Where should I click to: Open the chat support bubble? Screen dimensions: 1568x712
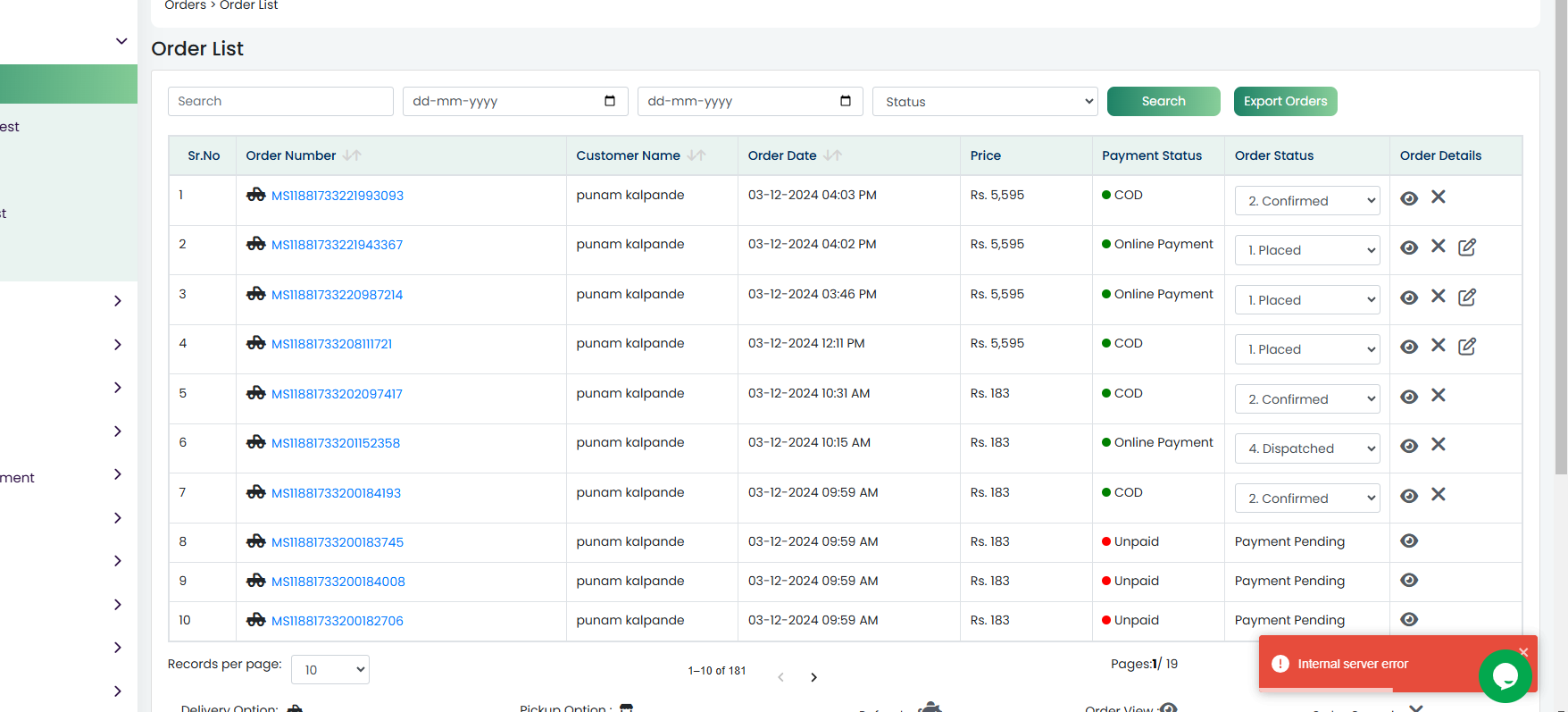point(1505,676)
